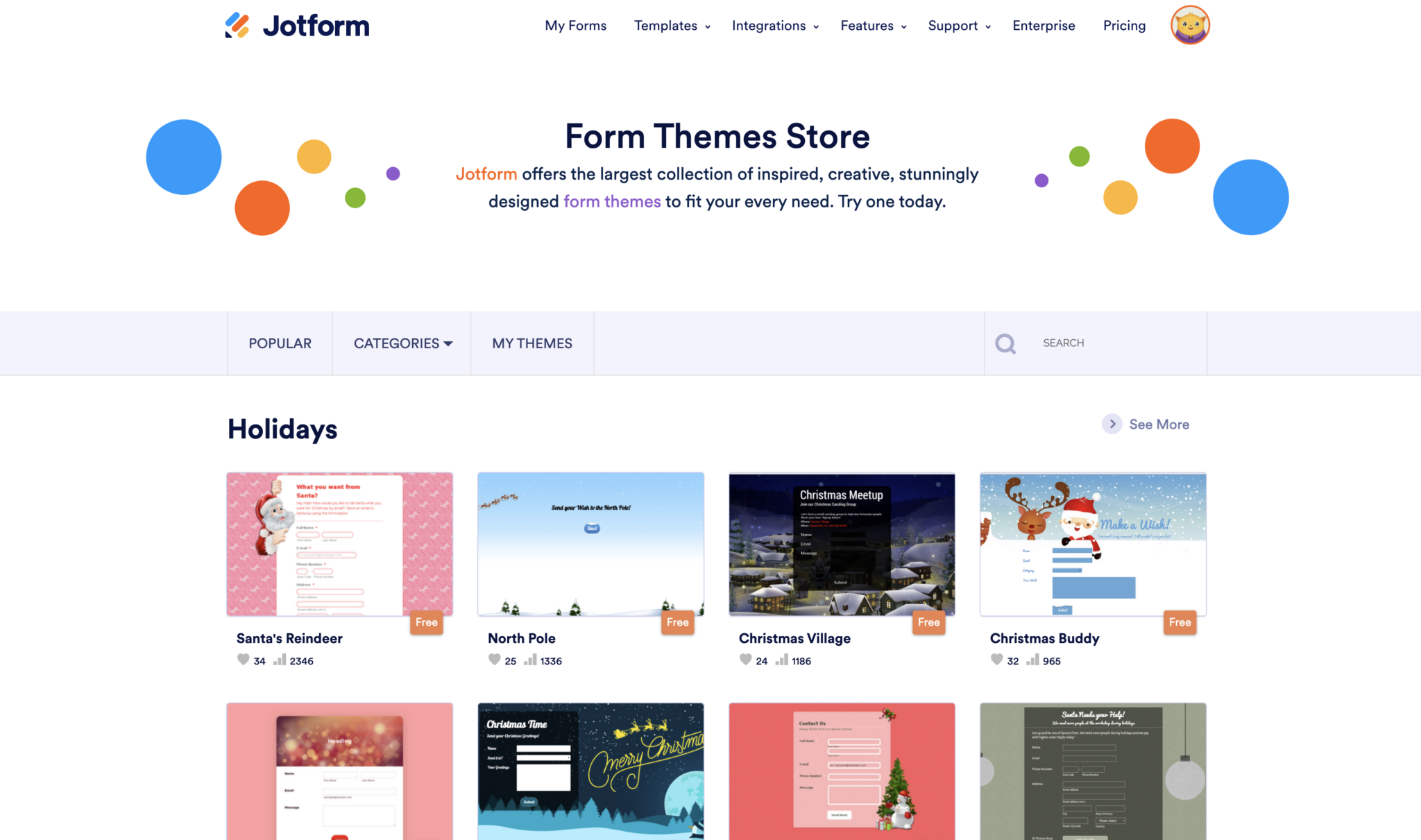Click the form themes link in the description

coord(611,201)
